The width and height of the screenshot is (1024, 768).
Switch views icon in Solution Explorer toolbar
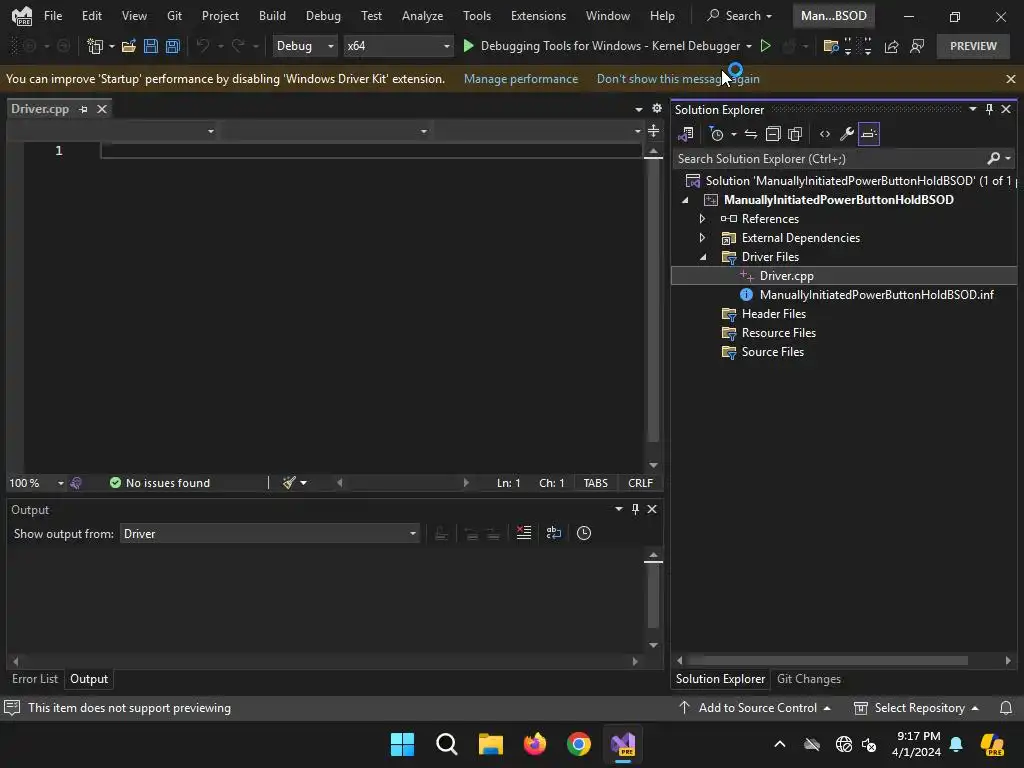pyautogui.click(x=686, y=134)
